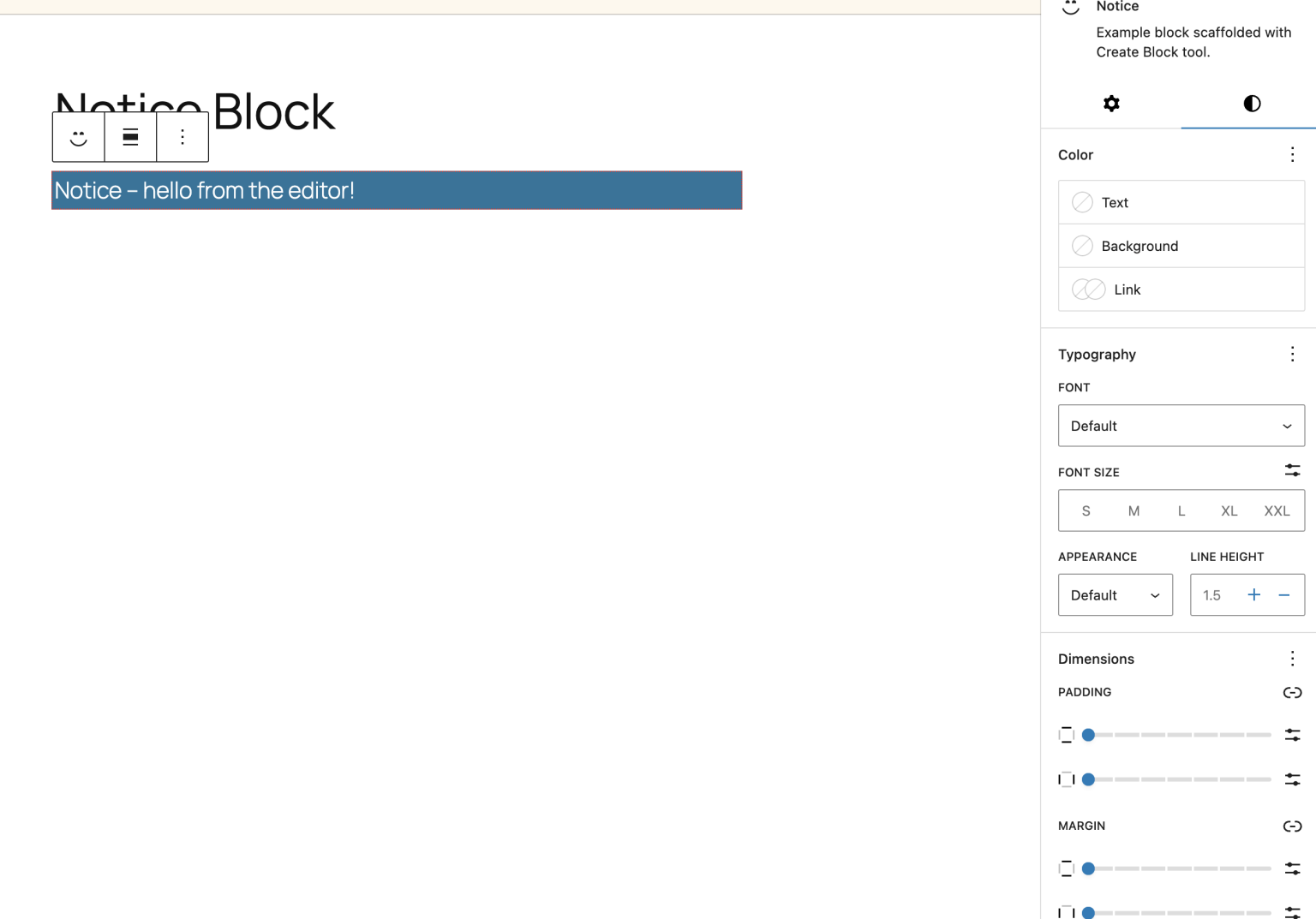The width and height of the screenshot is (1316, 919).
Task: Unlink margin sides
Action: click(1292, 826)
